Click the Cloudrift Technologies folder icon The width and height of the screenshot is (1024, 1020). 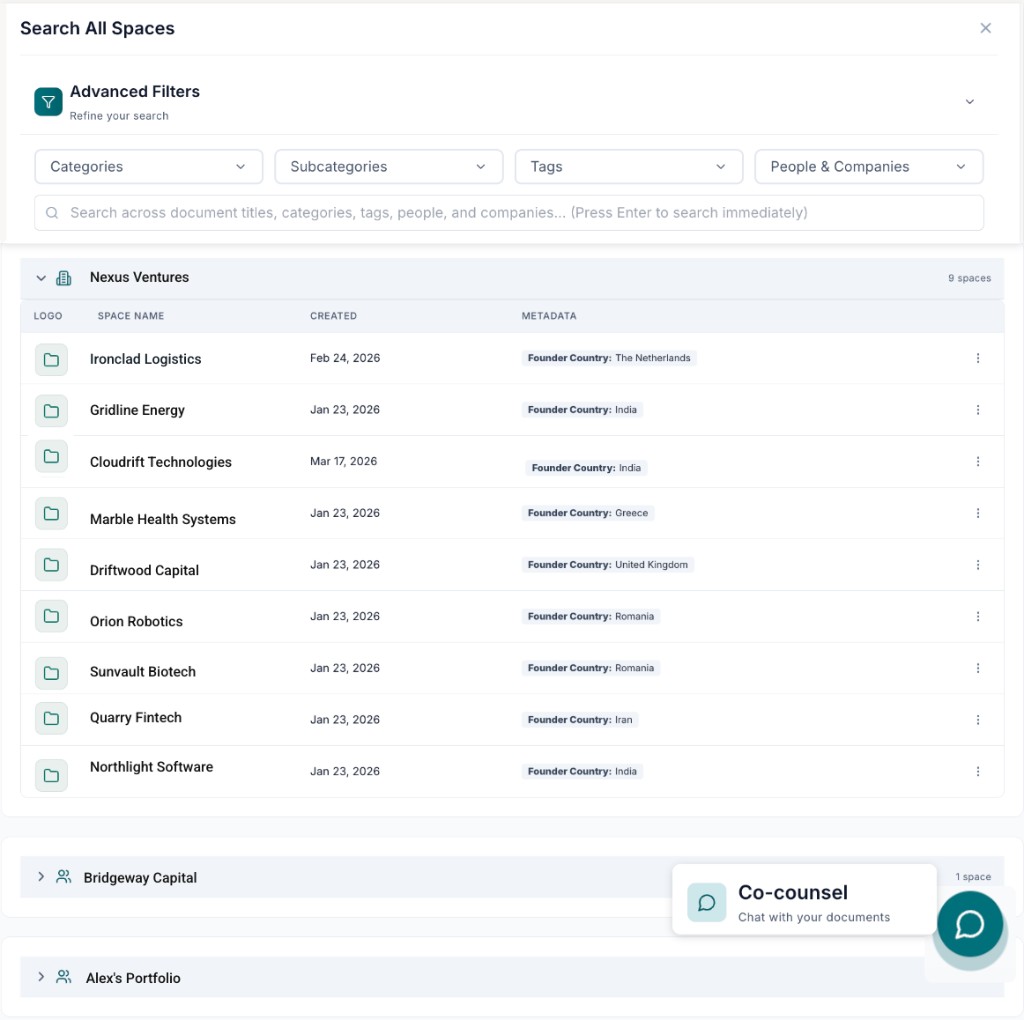51,461
